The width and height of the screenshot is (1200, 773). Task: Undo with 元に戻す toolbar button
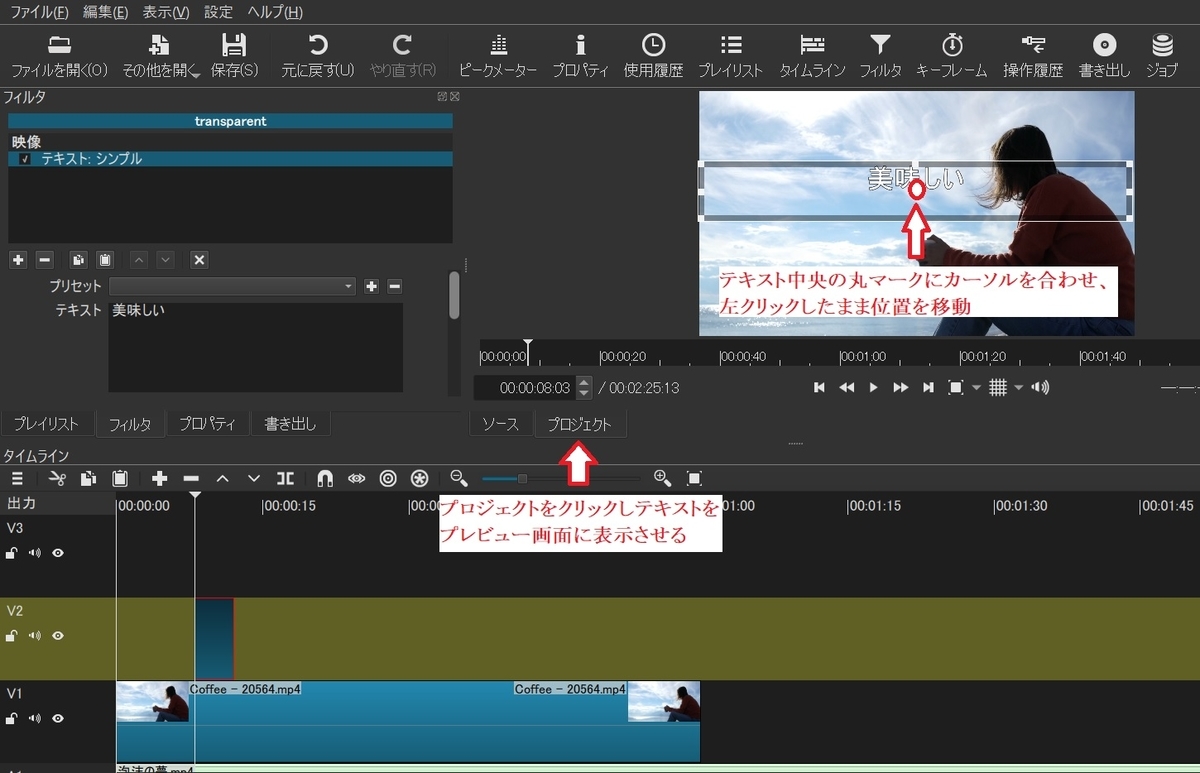[318, 56]
